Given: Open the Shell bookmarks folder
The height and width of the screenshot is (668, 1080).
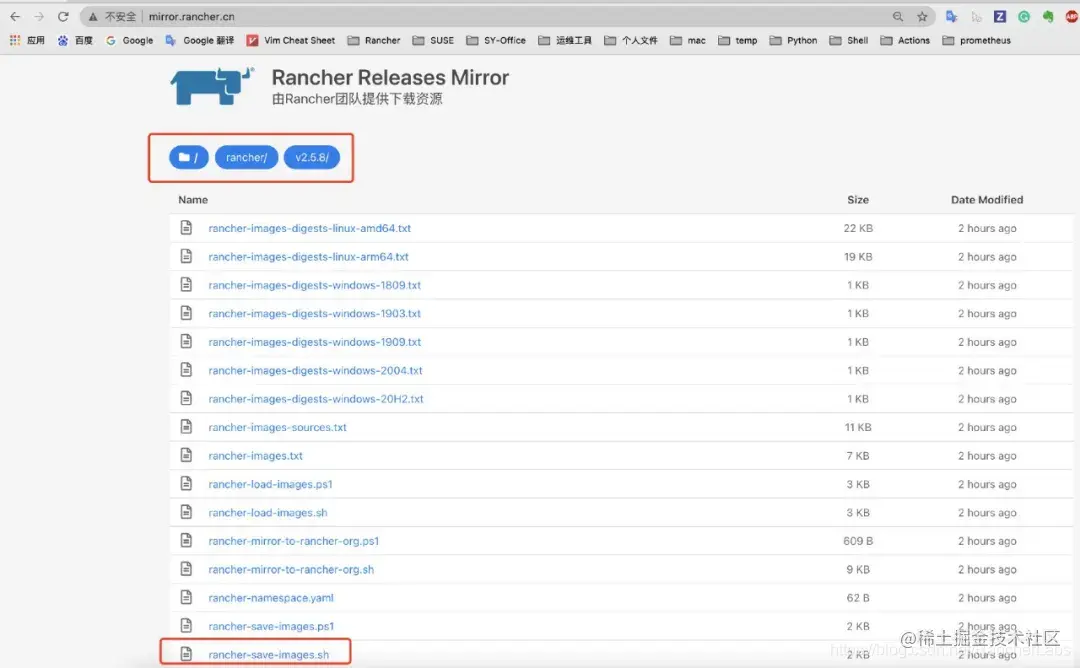Looking at the screenshot, I should point(849,41).
